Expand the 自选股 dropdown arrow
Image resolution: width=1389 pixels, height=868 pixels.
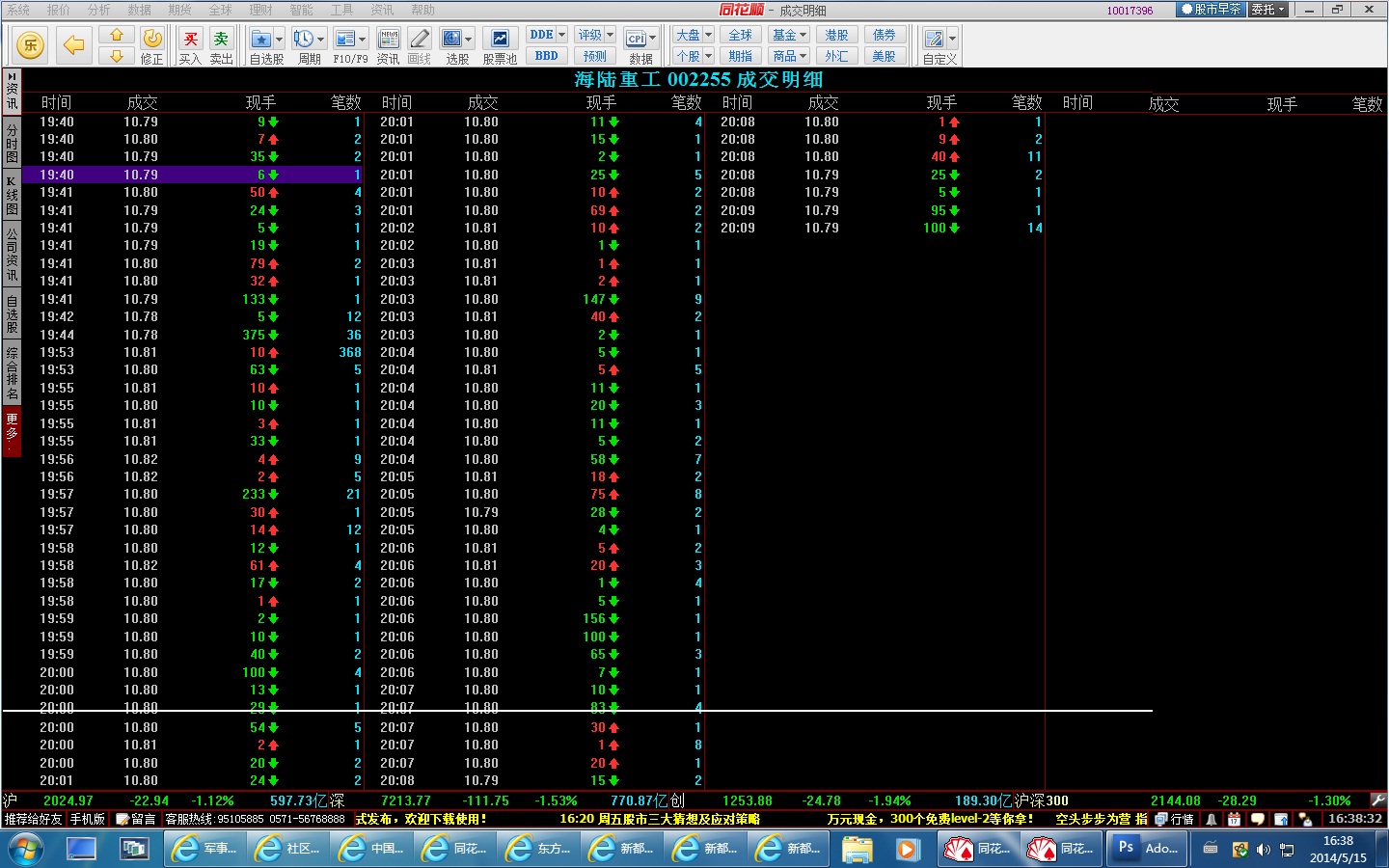(280, 39)
